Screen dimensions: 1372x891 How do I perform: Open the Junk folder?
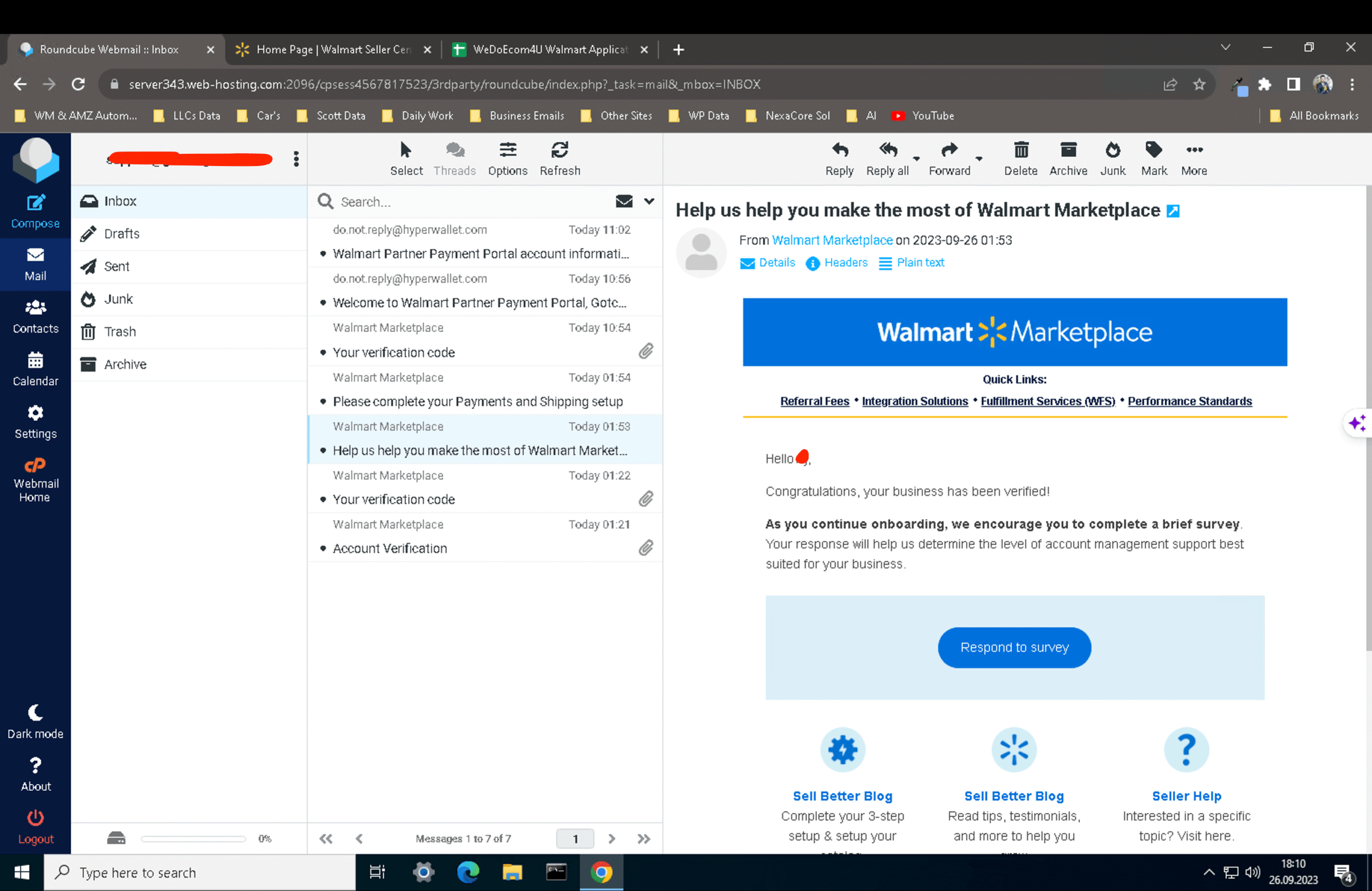click(118, 298)
